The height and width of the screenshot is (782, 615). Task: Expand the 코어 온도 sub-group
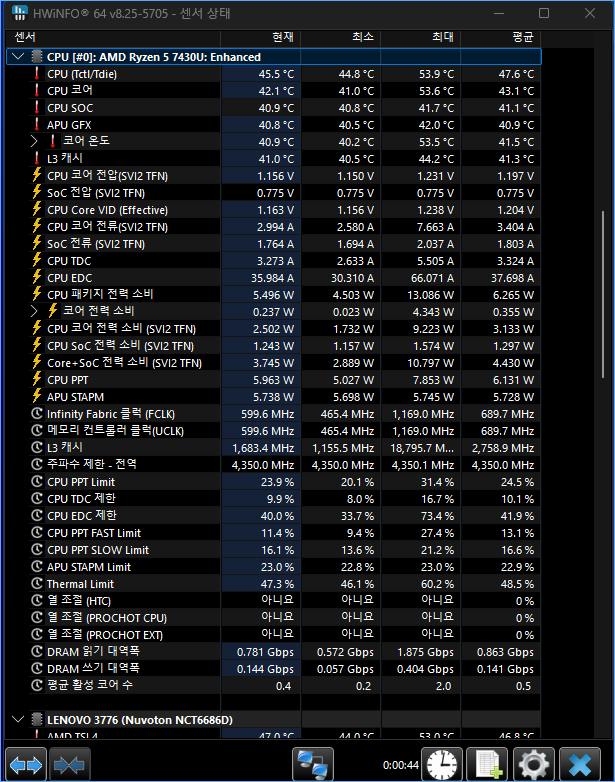[x=33, y=142]
